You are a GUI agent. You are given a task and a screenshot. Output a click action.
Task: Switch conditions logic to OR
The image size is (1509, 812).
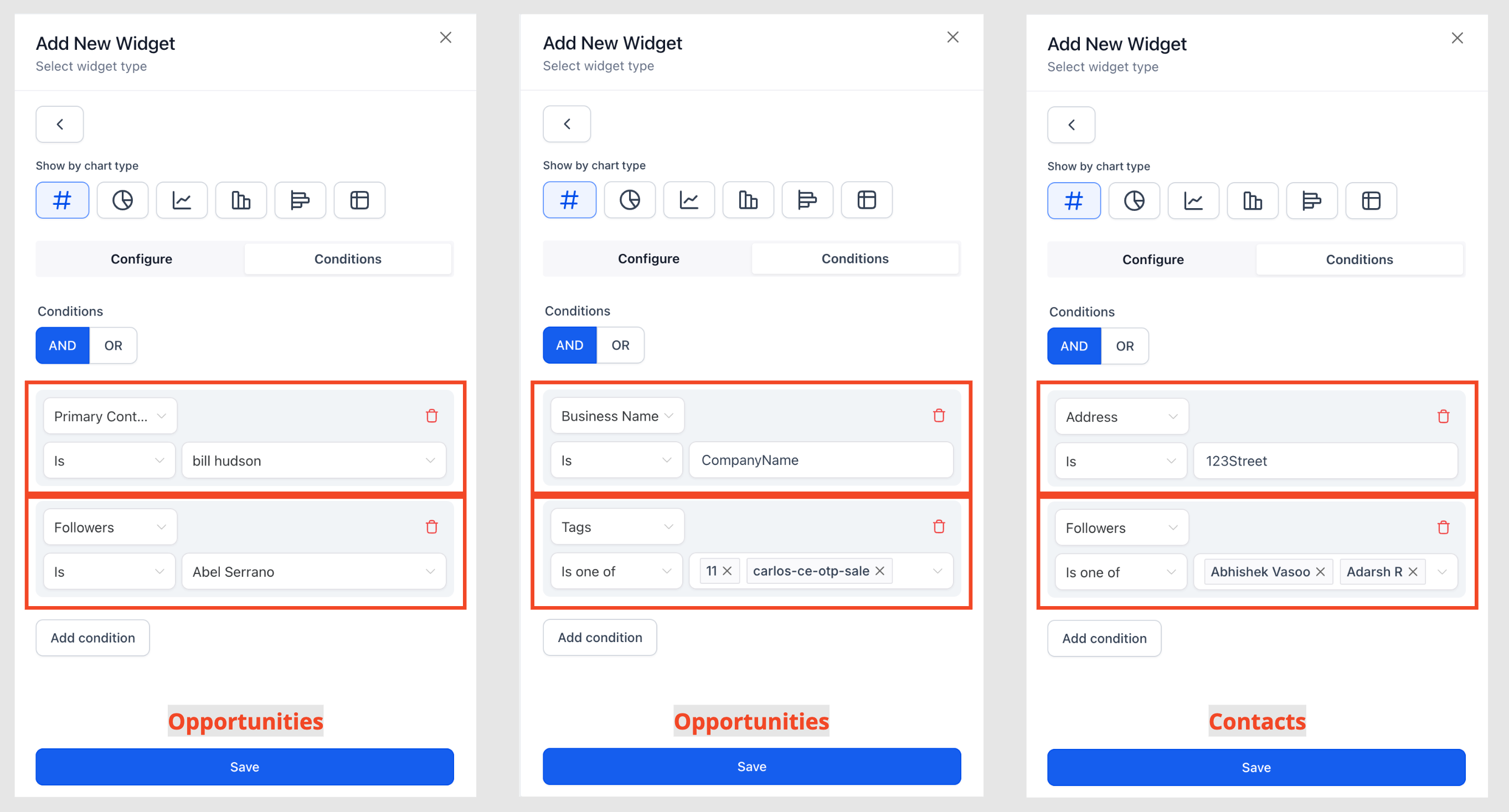[x=113, y=345]
